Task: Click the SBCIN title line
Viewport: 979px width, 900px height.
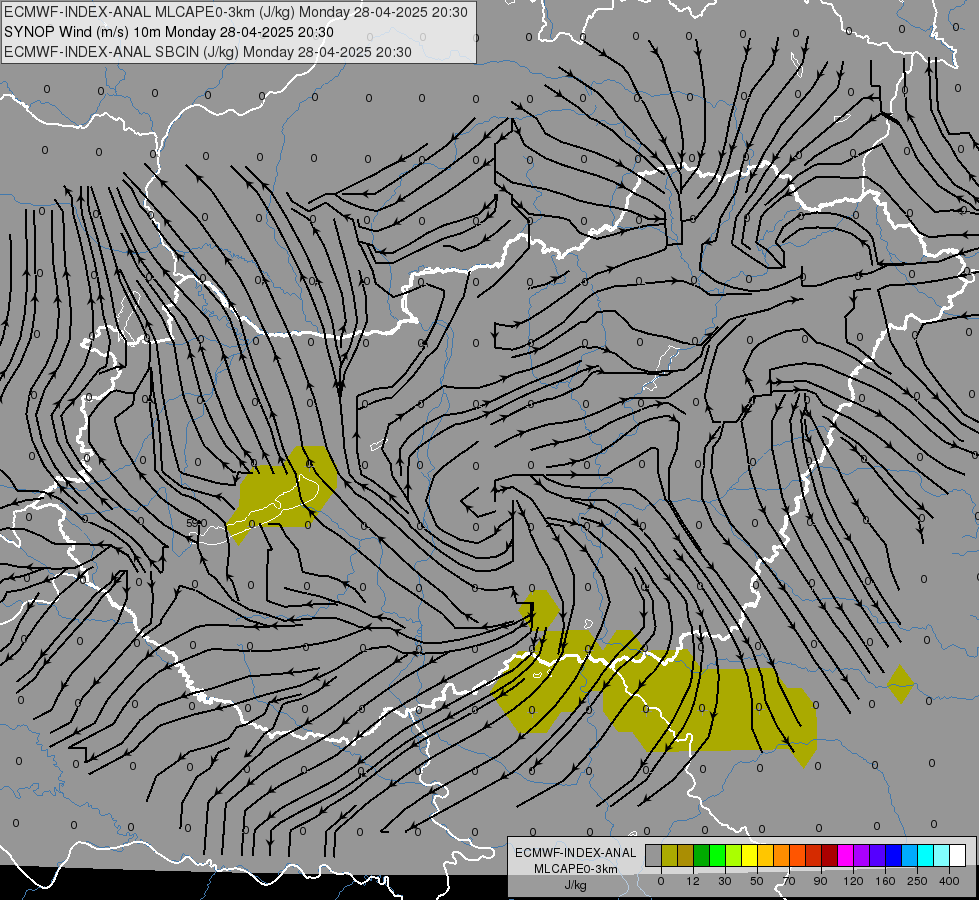Action: [x=208, y=52]
